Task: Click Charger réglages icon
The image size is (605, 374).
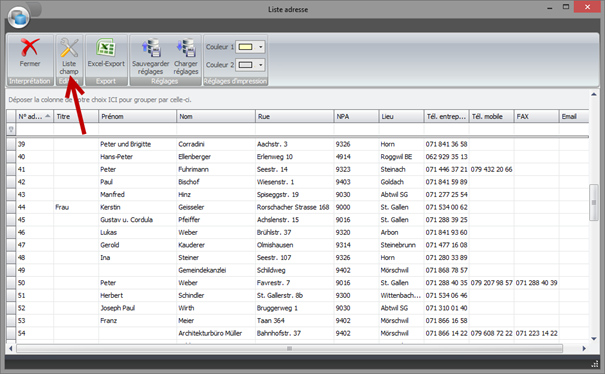Action: tap(186, 48)
